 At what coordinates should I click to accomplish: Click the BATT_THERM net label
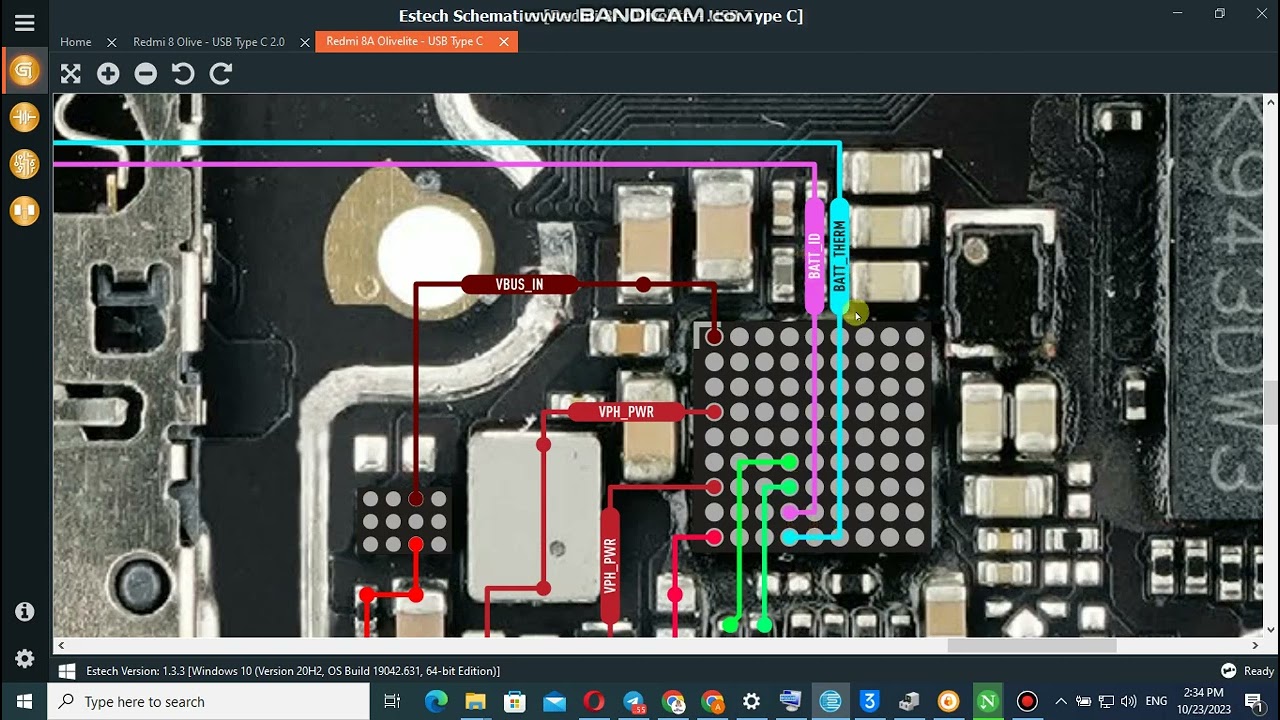click(x=839, y=256)
